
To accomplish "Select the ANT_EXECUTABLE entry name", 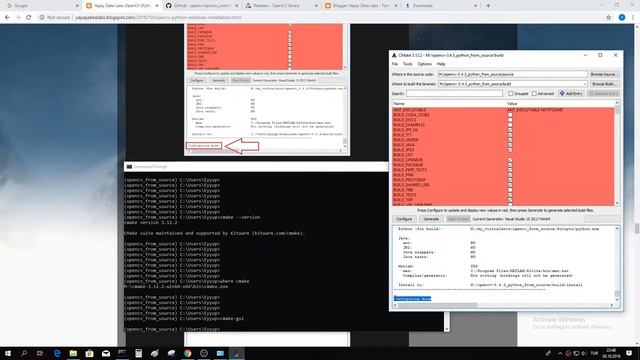I will [409, 110].
